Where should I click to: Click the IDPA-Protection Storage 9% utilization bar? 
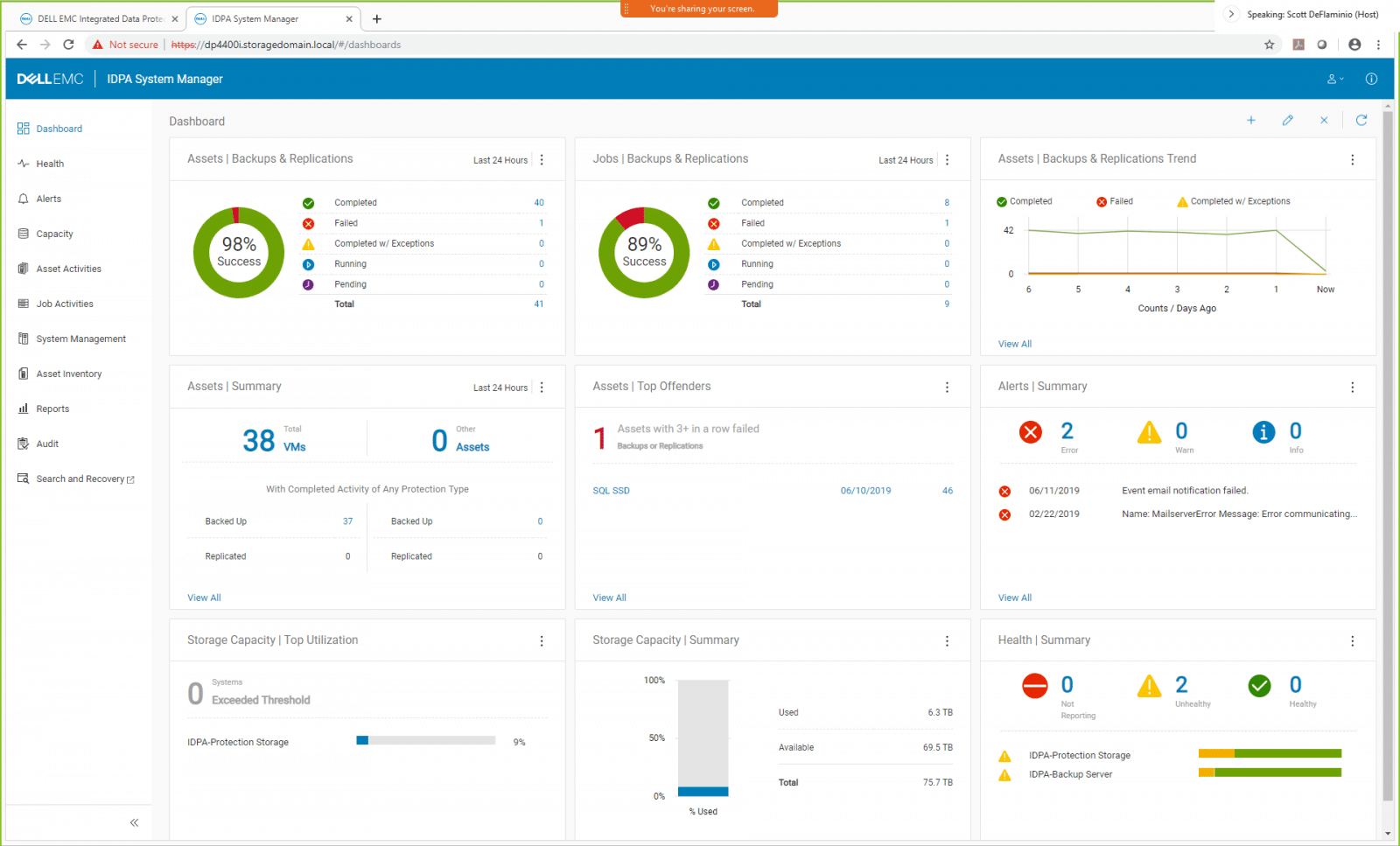(426, 740)
